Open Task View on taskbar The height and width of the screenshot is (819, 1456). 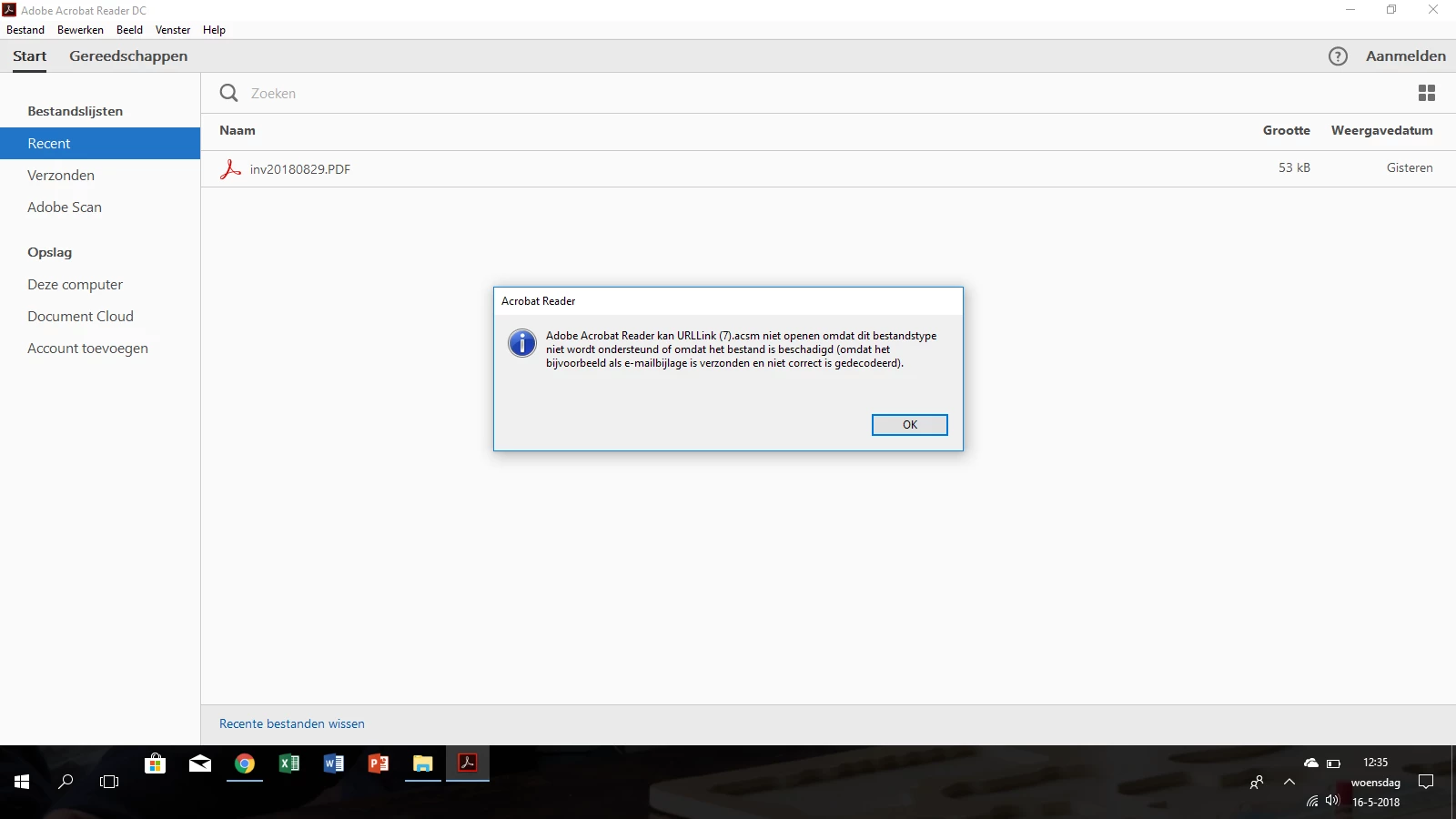(109, 782)
